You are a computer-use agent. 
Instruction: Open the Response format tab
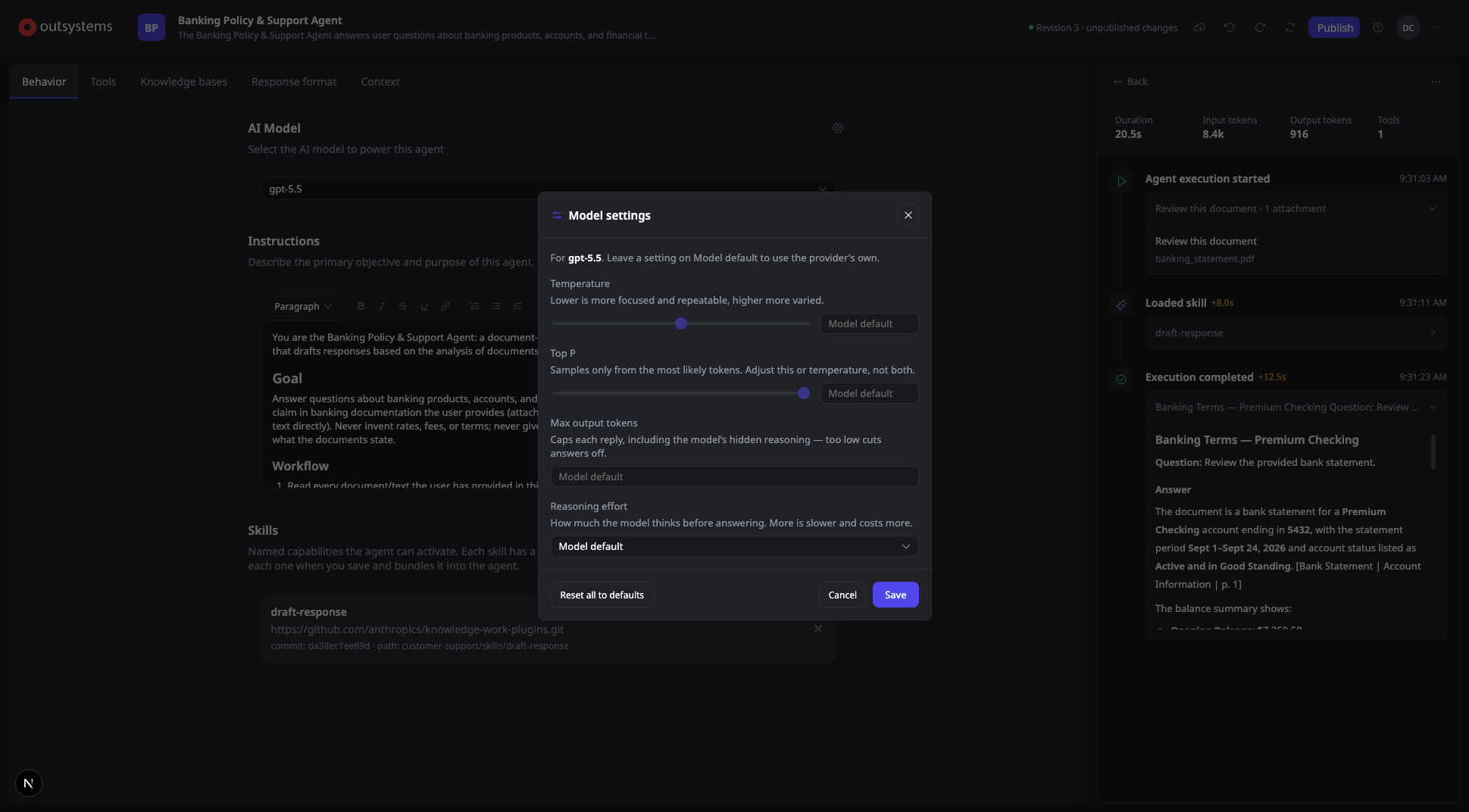pos(294,82)
